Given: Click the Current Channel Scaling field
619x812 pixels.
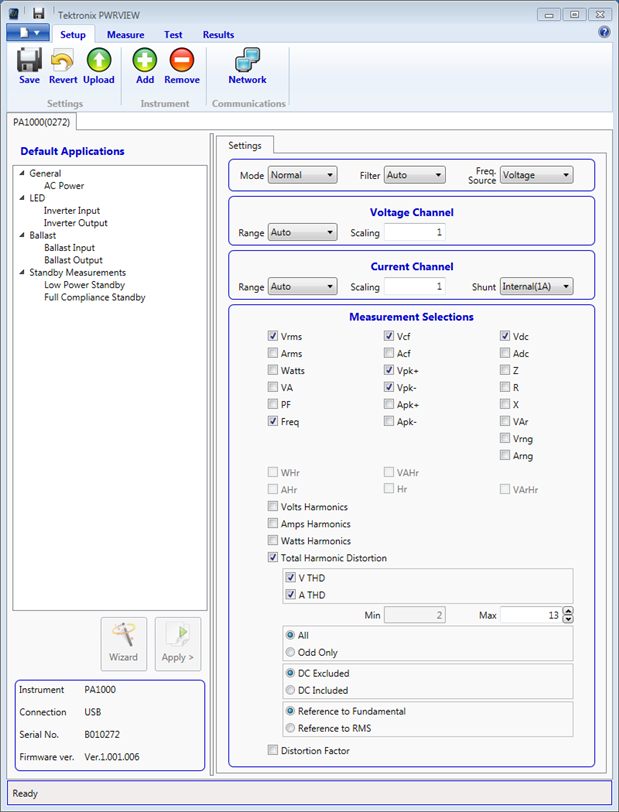Looking at the screenshot, I should click(414, 286).
